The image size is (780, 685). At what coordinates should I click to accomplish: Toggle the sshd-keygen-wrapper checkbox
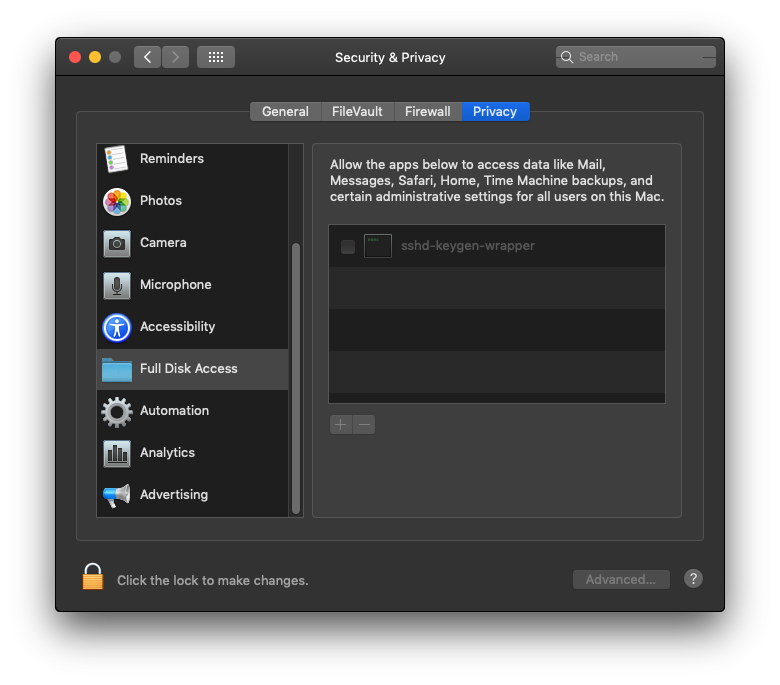[348, 247]
